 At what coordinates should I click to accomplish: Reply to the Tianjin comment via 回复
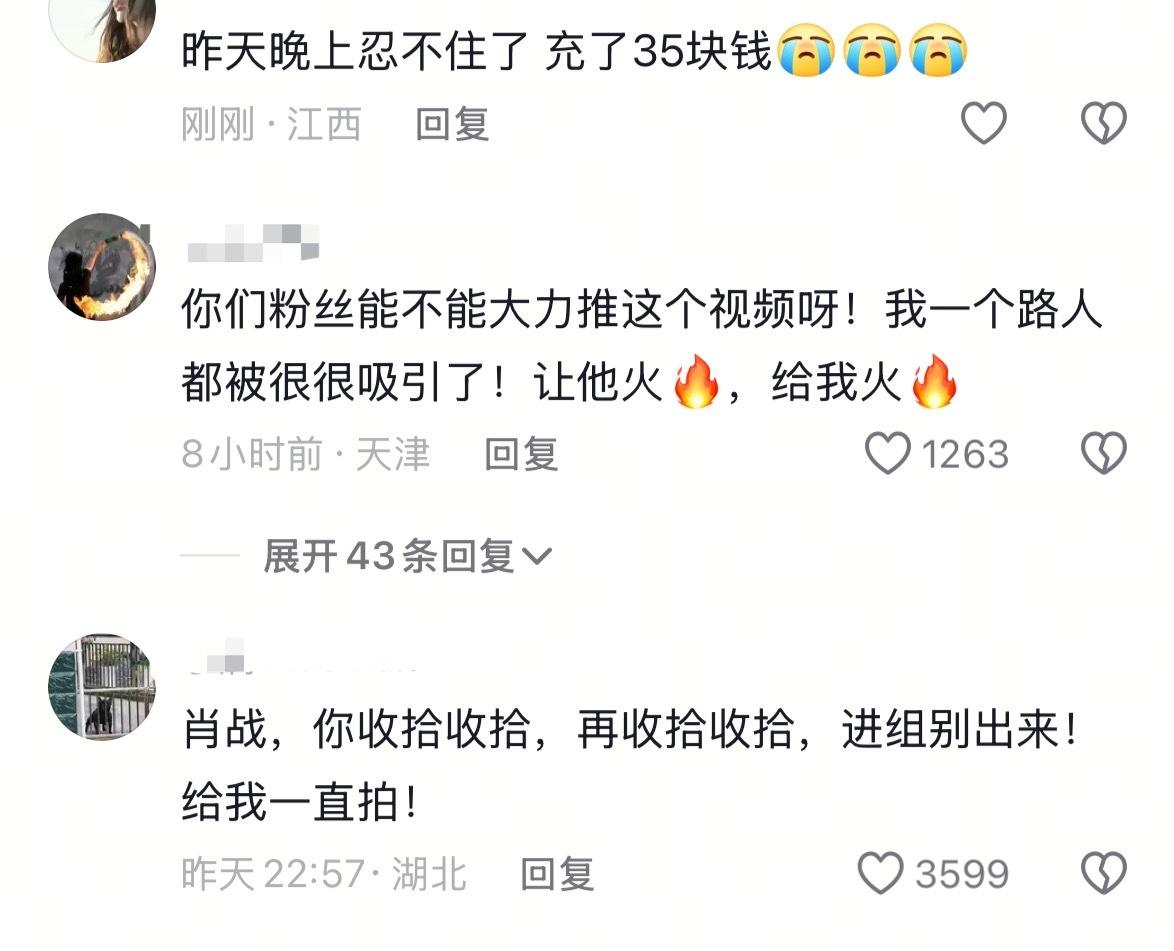coord(521,455)
